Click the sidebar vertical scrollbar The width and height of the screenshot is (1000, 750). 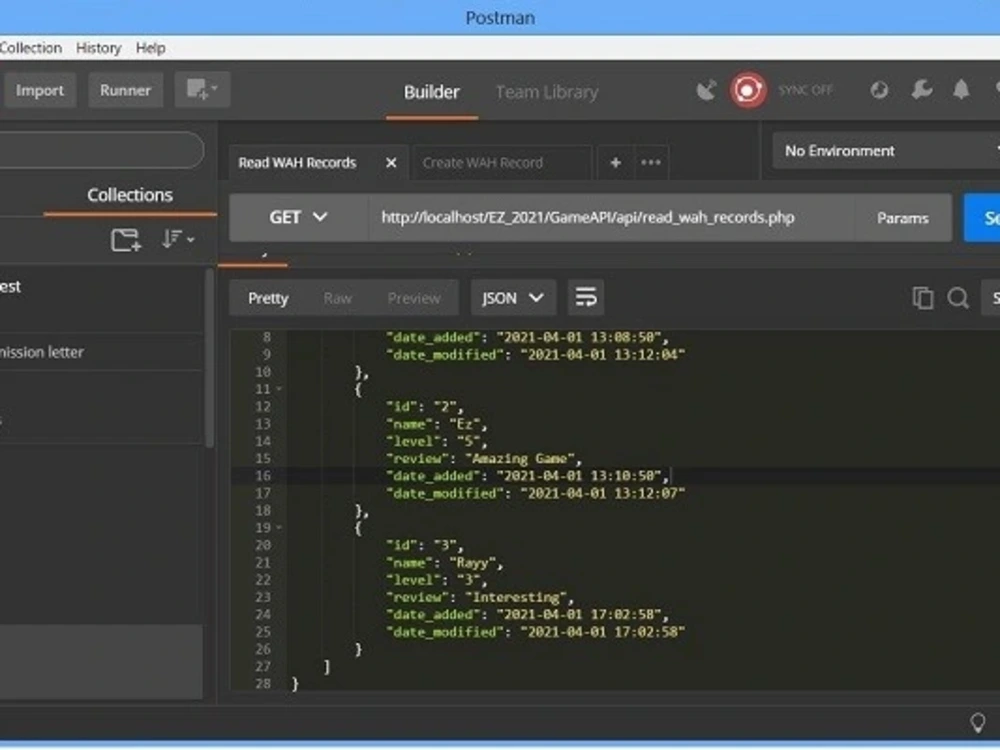(209, 357)
